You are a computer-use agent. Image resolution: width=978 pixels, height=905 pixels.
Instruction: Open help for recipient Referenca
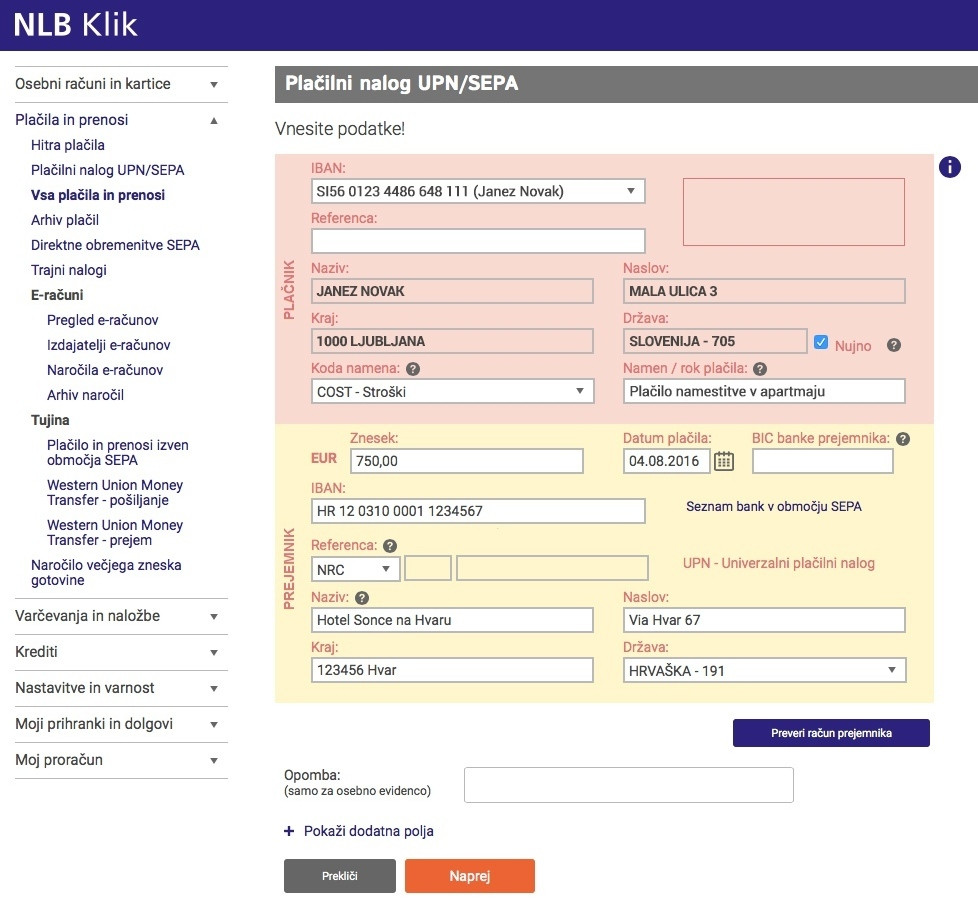(x=390, y=546)
